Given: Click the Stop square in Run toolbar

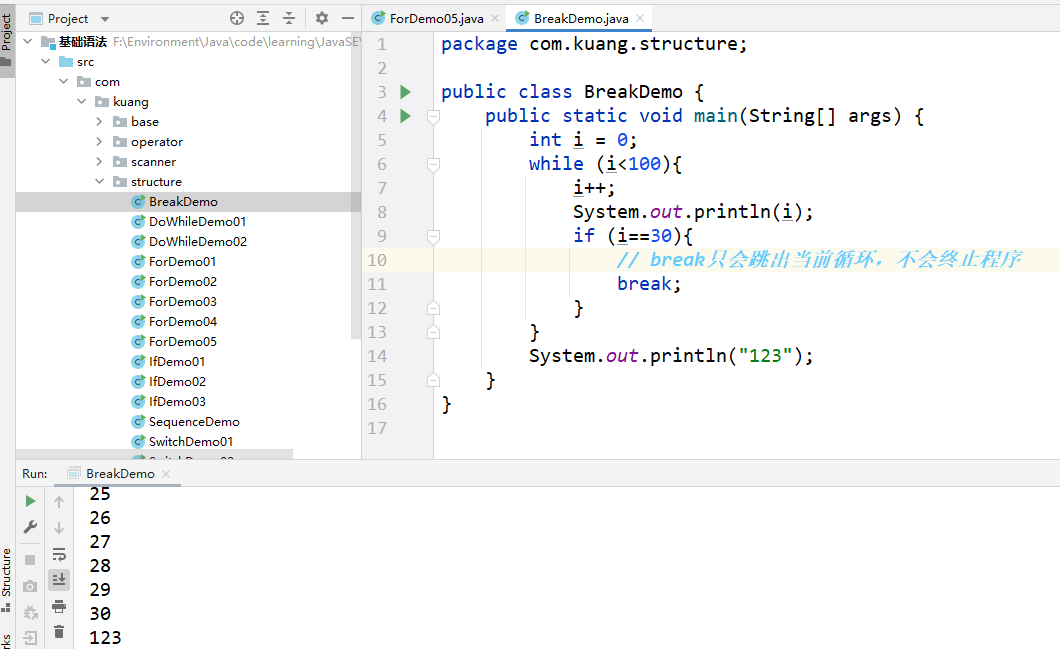Looking at the screenshot, I should pyautogui.click(x=30, y=560).
